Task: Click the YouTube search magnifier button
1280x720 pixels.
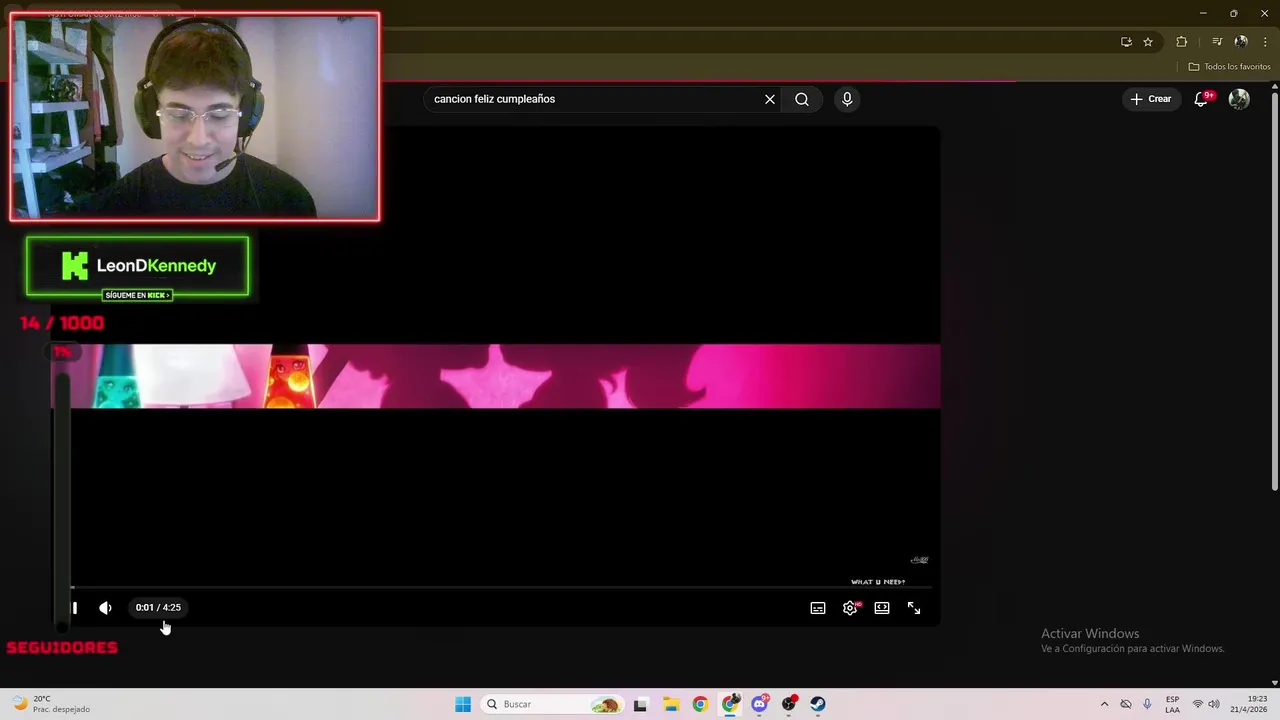Action: [x=802, y=99]
